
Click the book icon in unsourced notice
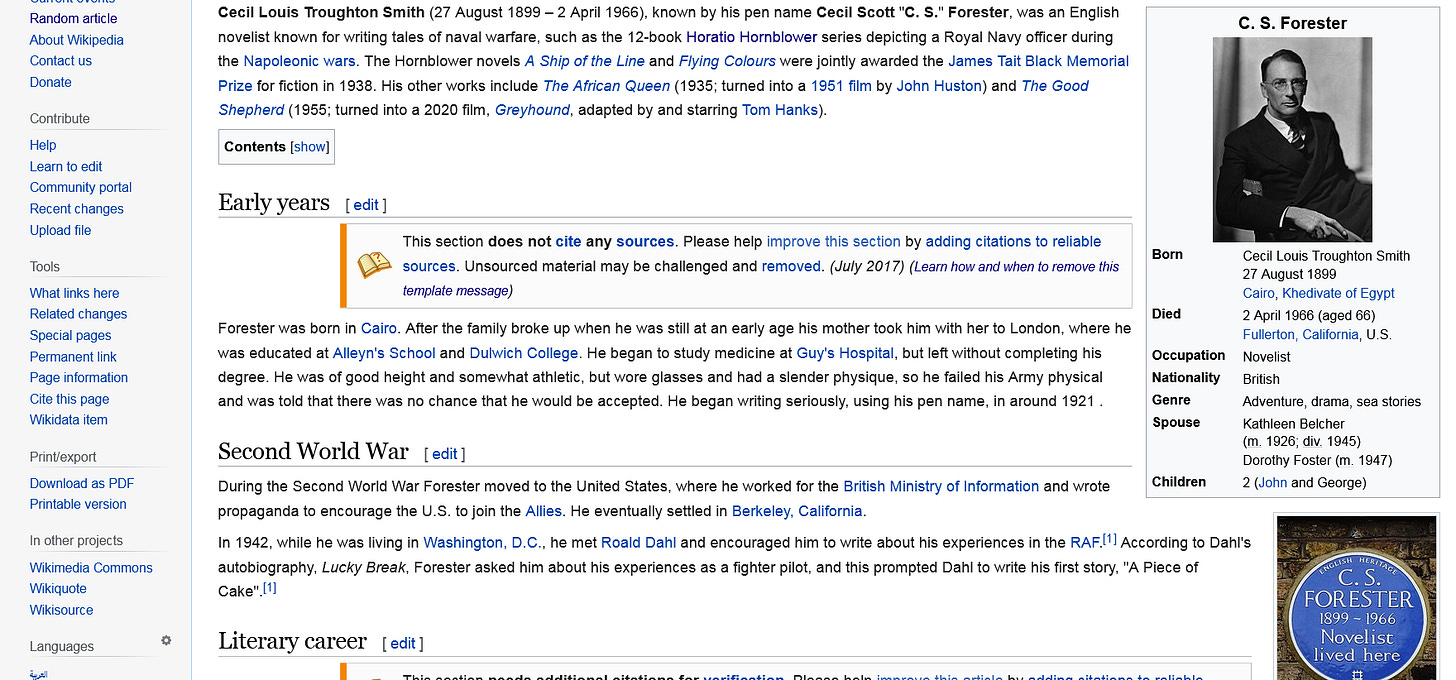pos(375,265)
